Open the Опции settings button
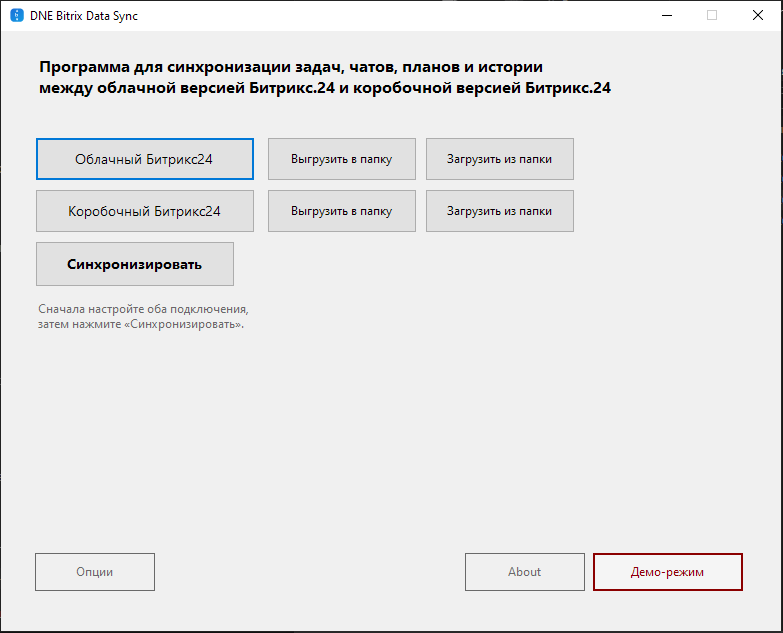 click(95, 572)
